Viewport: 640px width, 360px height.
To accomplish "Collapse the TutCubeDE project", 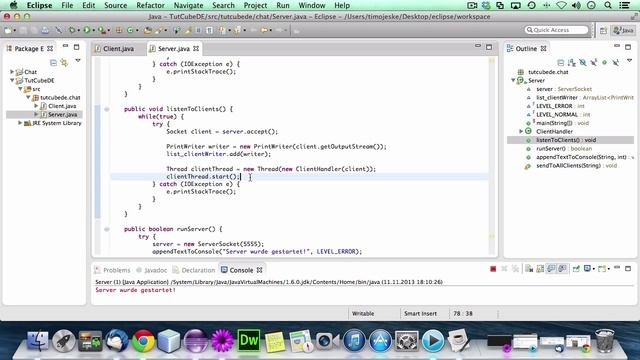I will point(12,80).
